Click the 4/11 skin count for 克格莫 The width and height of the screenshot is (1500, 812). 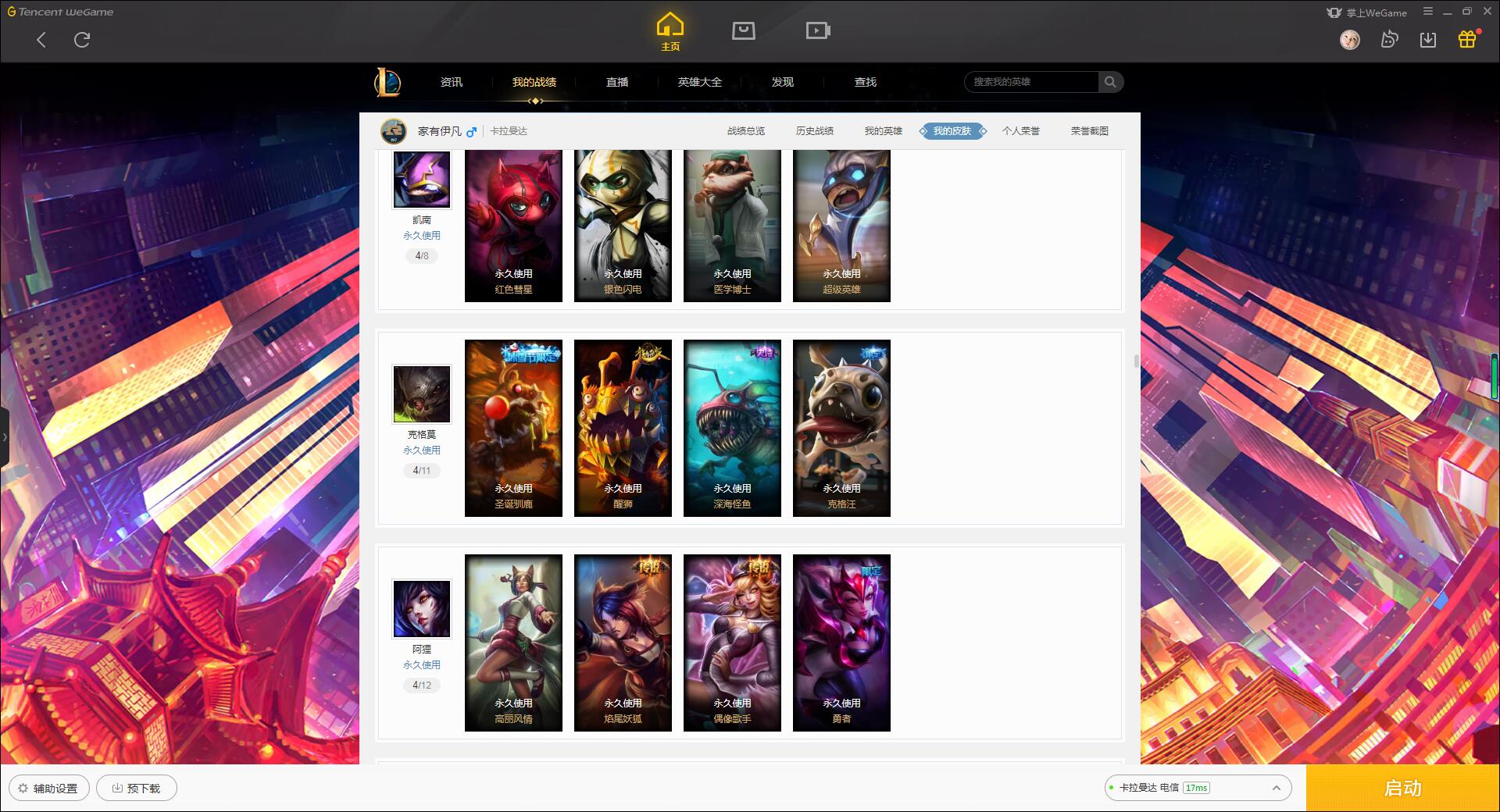(422, 470)
